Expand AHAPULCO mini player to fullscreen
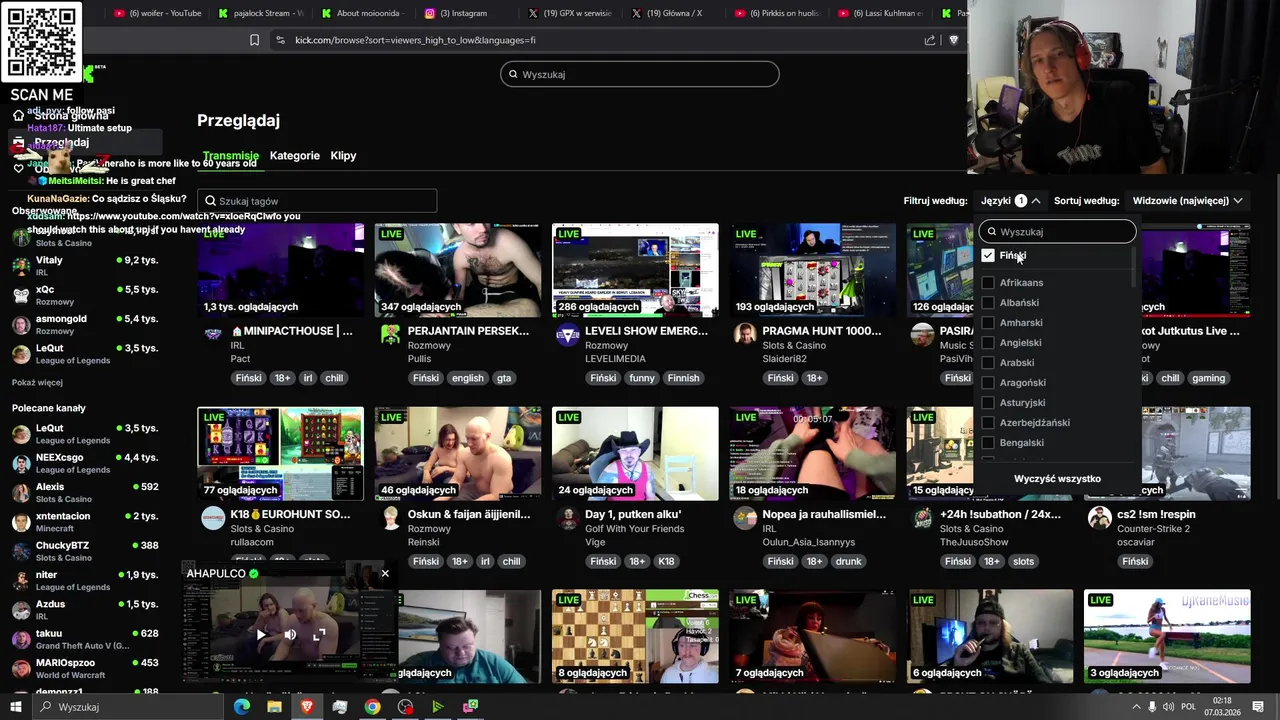The height and width of the screenshot is (720, 1280). tap(319, 634)
